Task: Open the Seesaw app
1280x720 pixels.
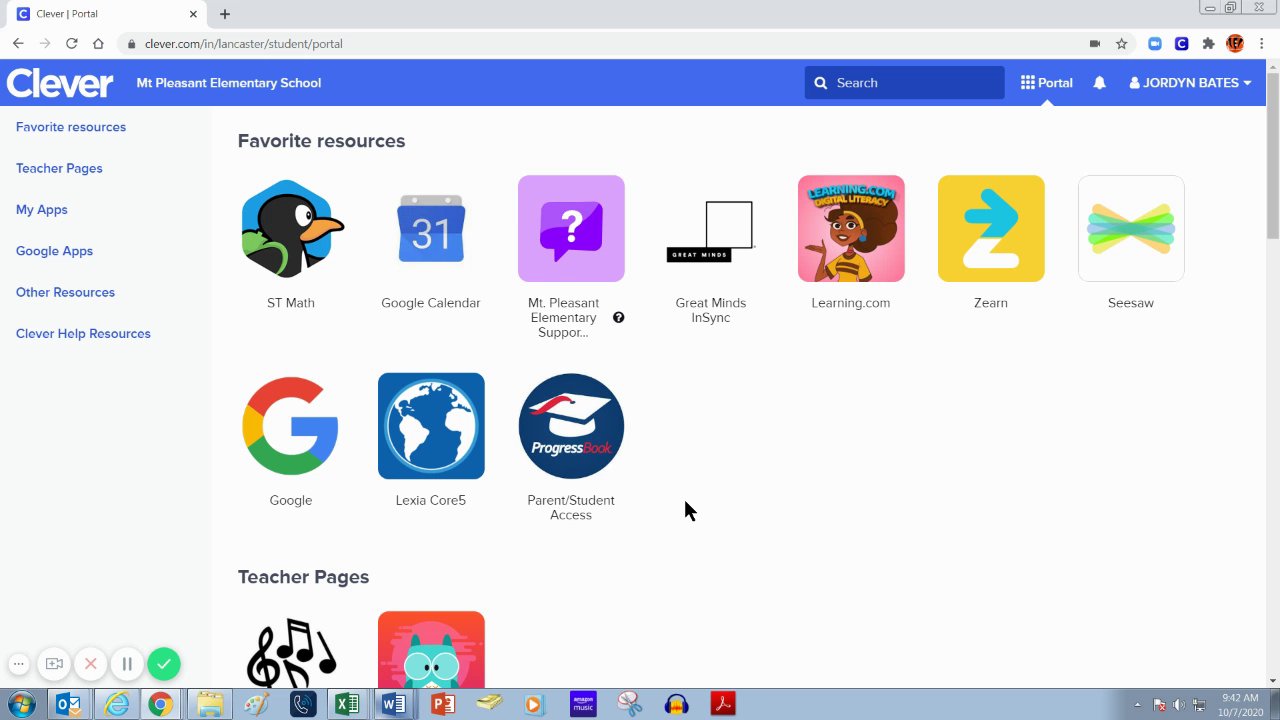Action: (x=1131, y=229)
